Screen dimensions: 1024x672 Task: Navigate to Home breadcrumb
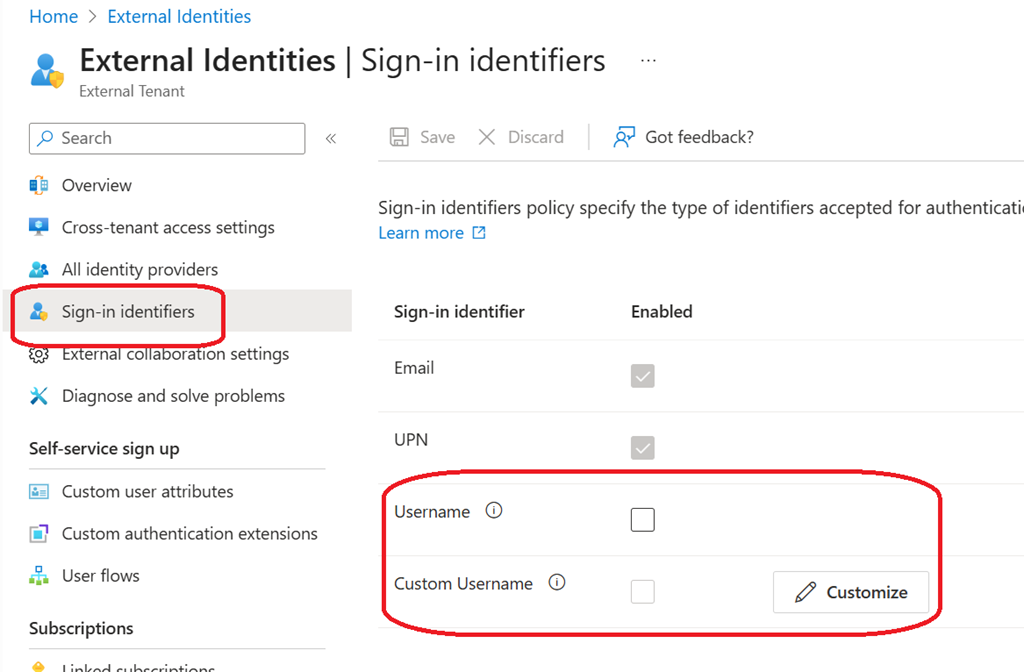click(x=53, y=16)
